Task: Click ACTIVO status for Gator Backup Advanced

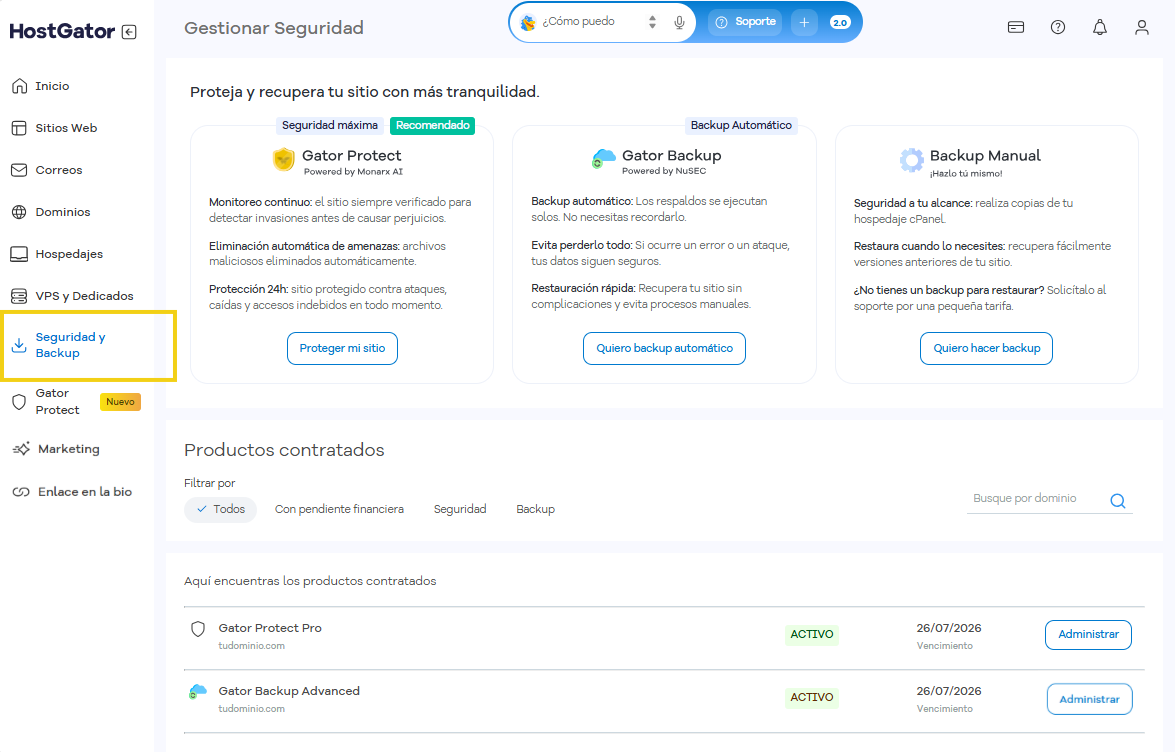Action: tap(812, 697)
